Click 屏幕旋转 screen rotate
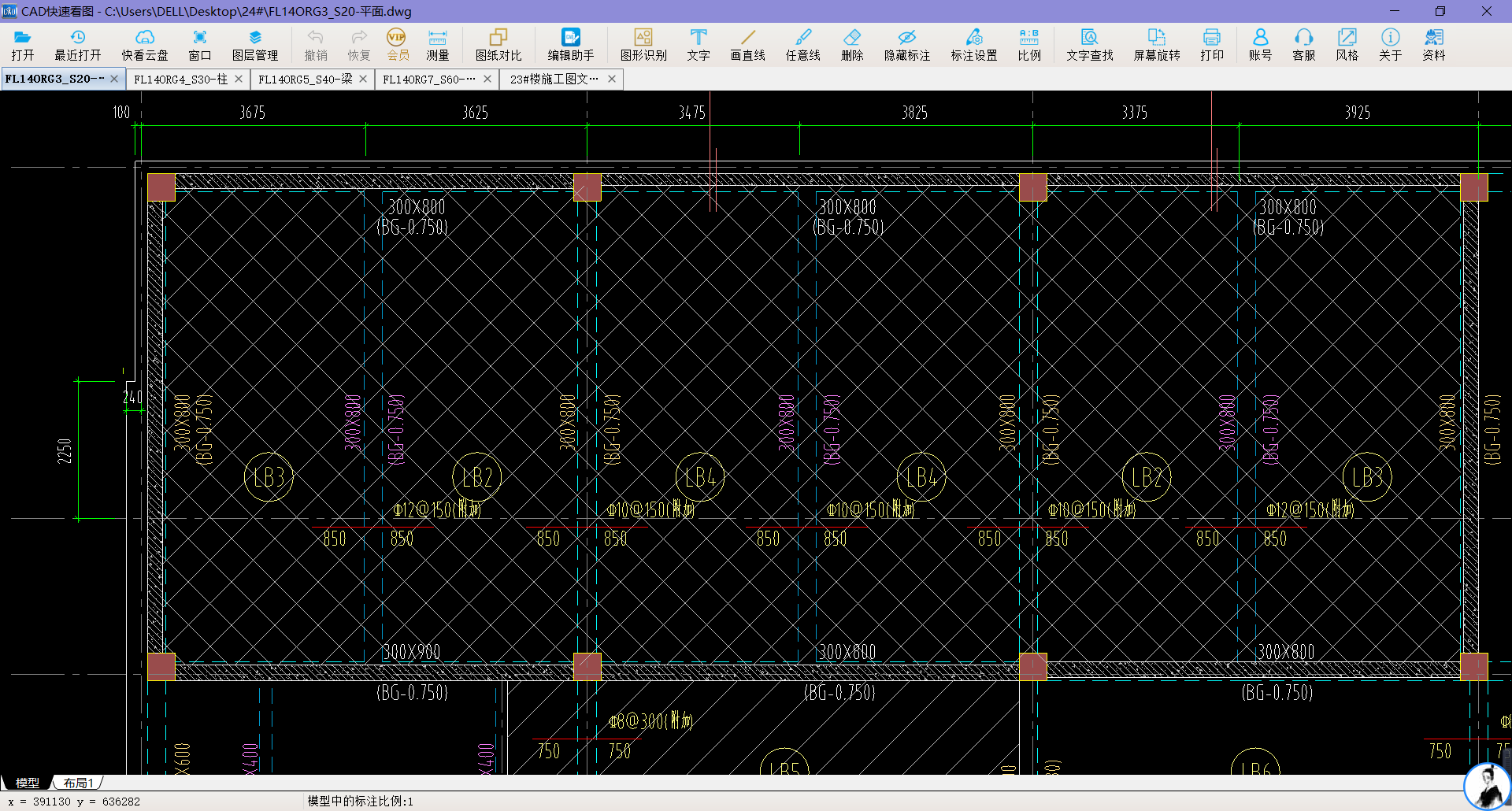 click(1157, 45)
